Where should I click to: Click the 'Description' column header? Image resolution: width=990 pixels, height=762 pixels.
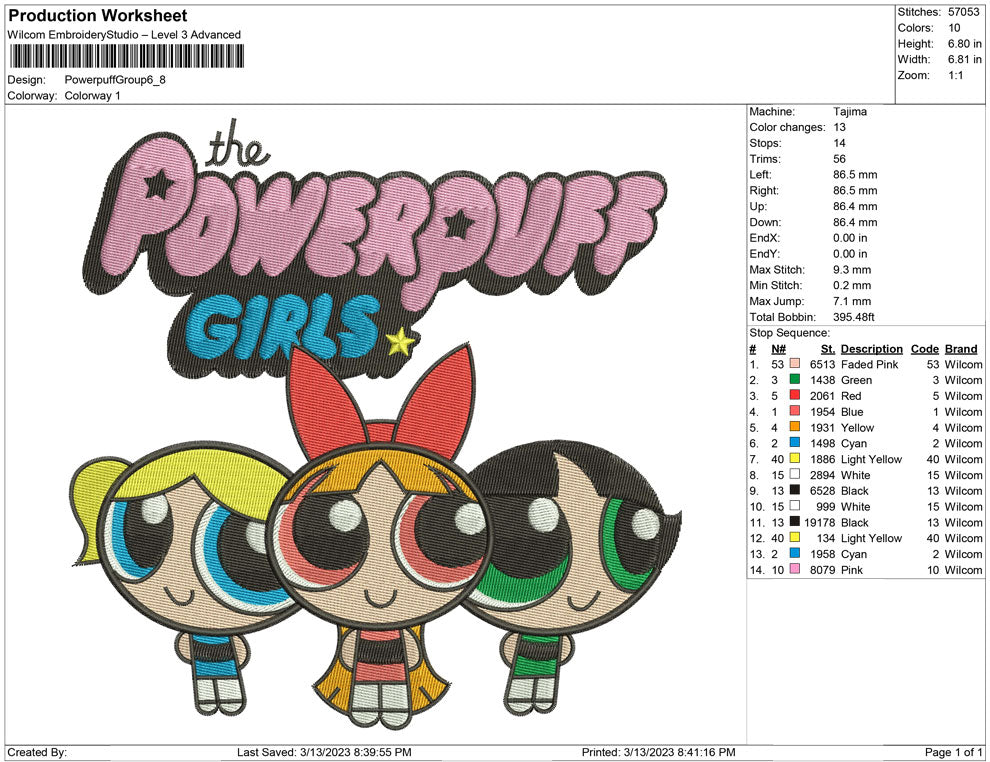pyautogui.click(x=871, y=349)
